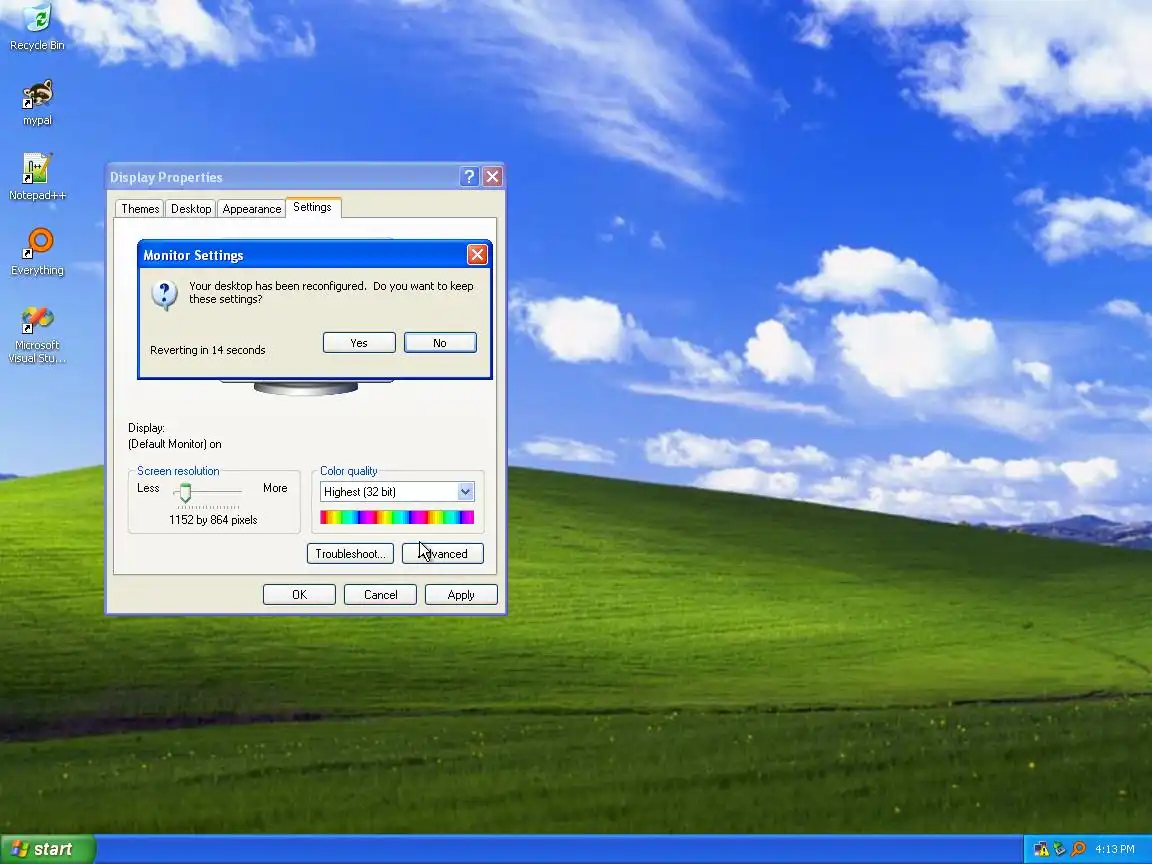Open the Microsoft Visual Studio shortcut

(37, 335)
